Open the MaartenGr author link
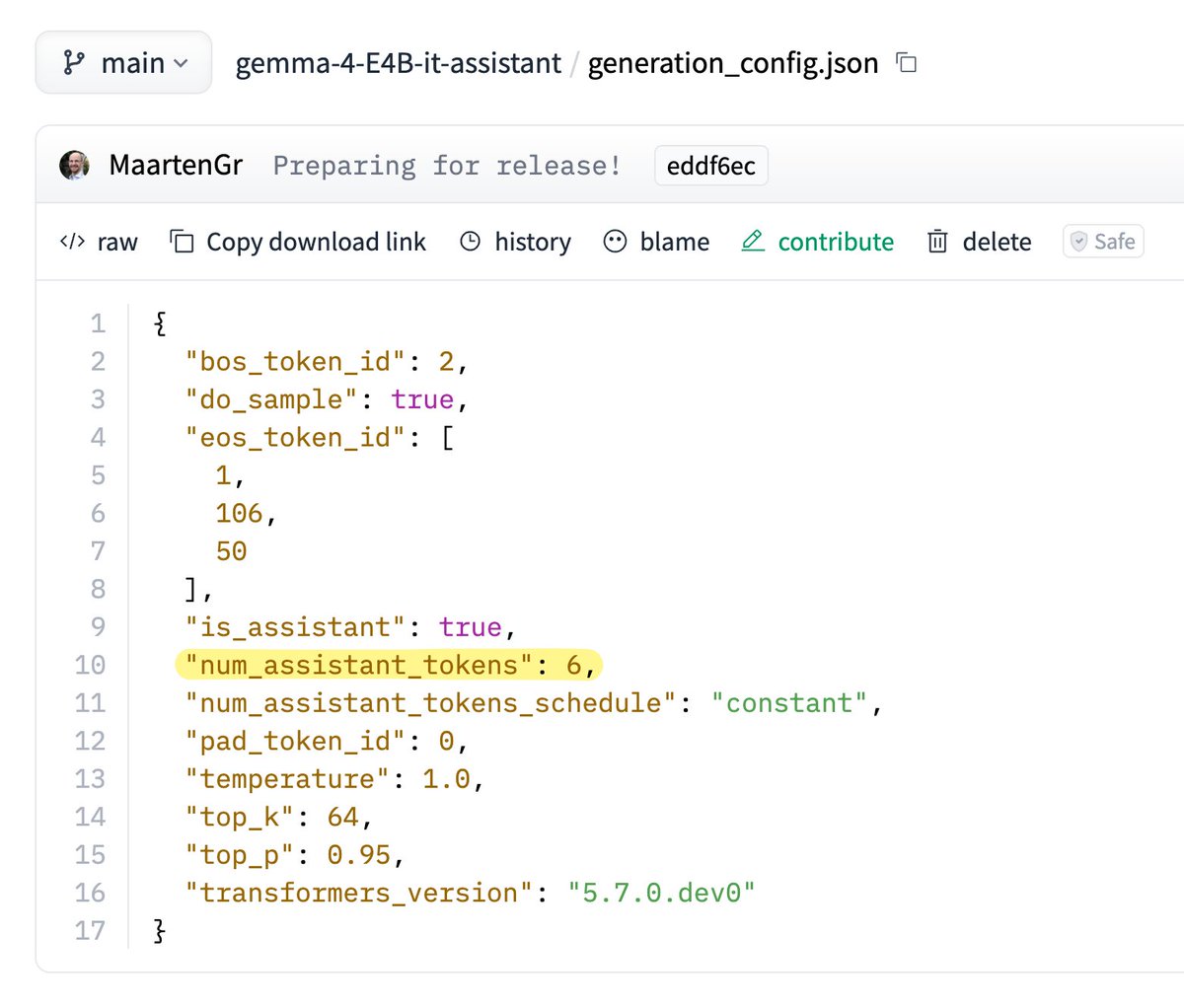This screenshot has width=1184, height=1008. coord(176,166)
